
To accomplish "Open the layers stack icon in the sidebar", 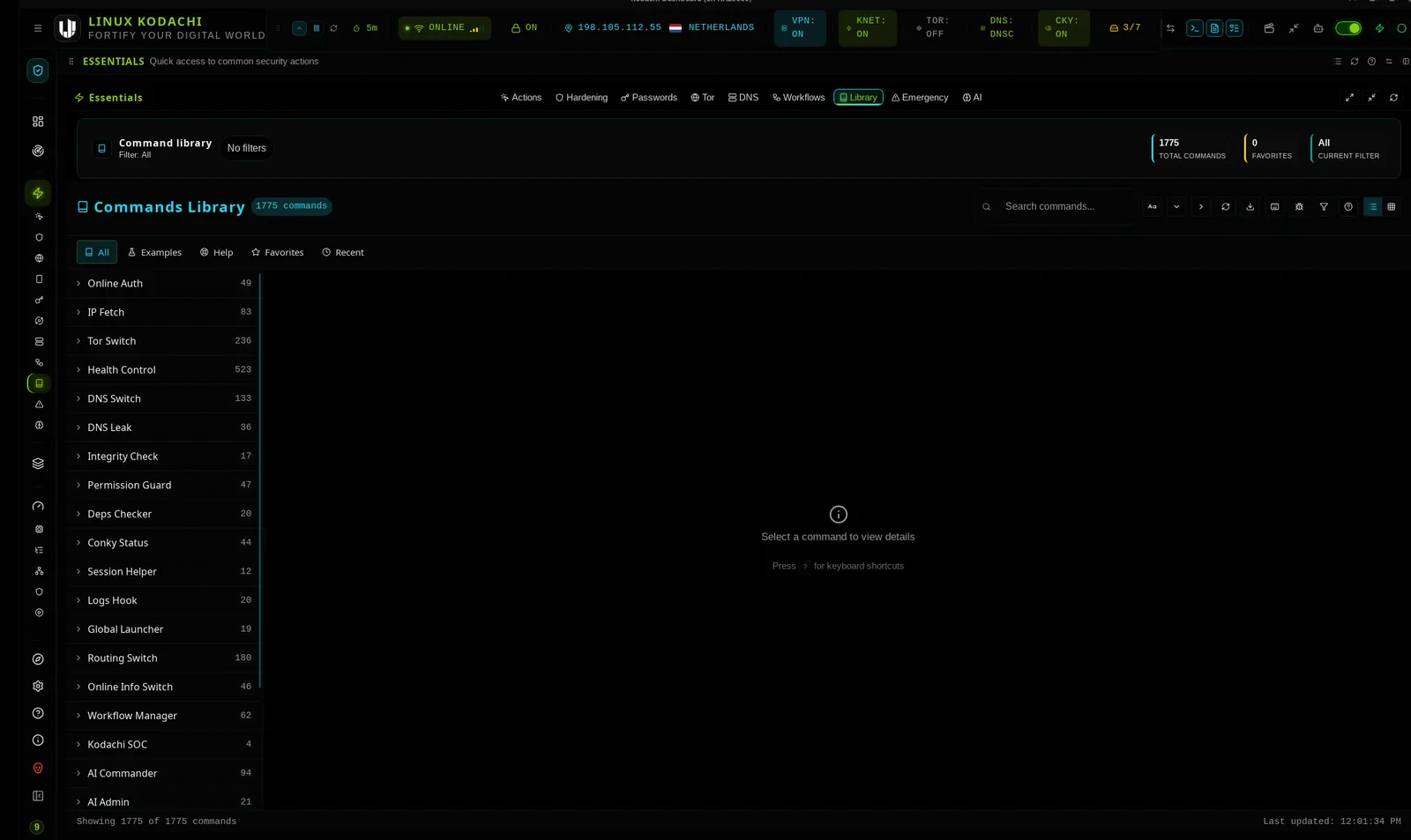I will pyautogui.click(x=38, y=464).
